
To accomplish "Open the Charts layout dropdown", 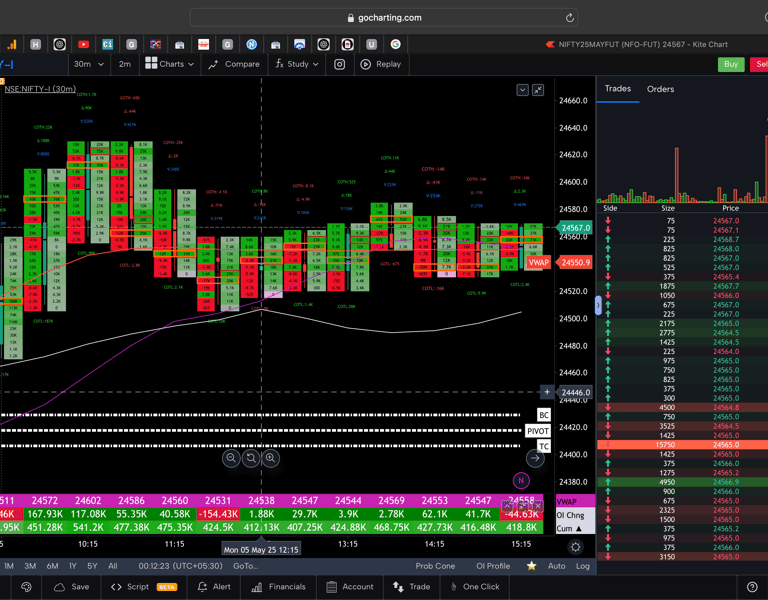I will [169, 64].
